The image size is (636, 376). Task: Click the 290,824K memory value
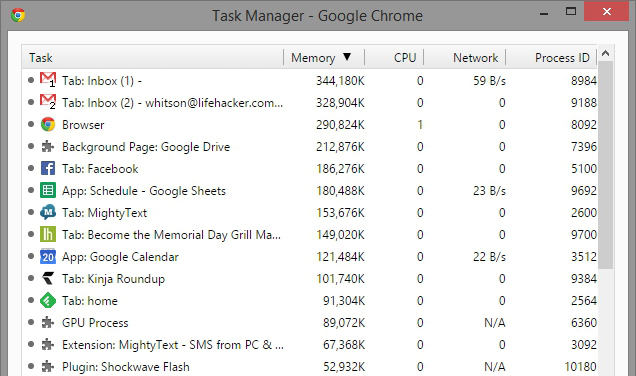click(x=340, y=125)
